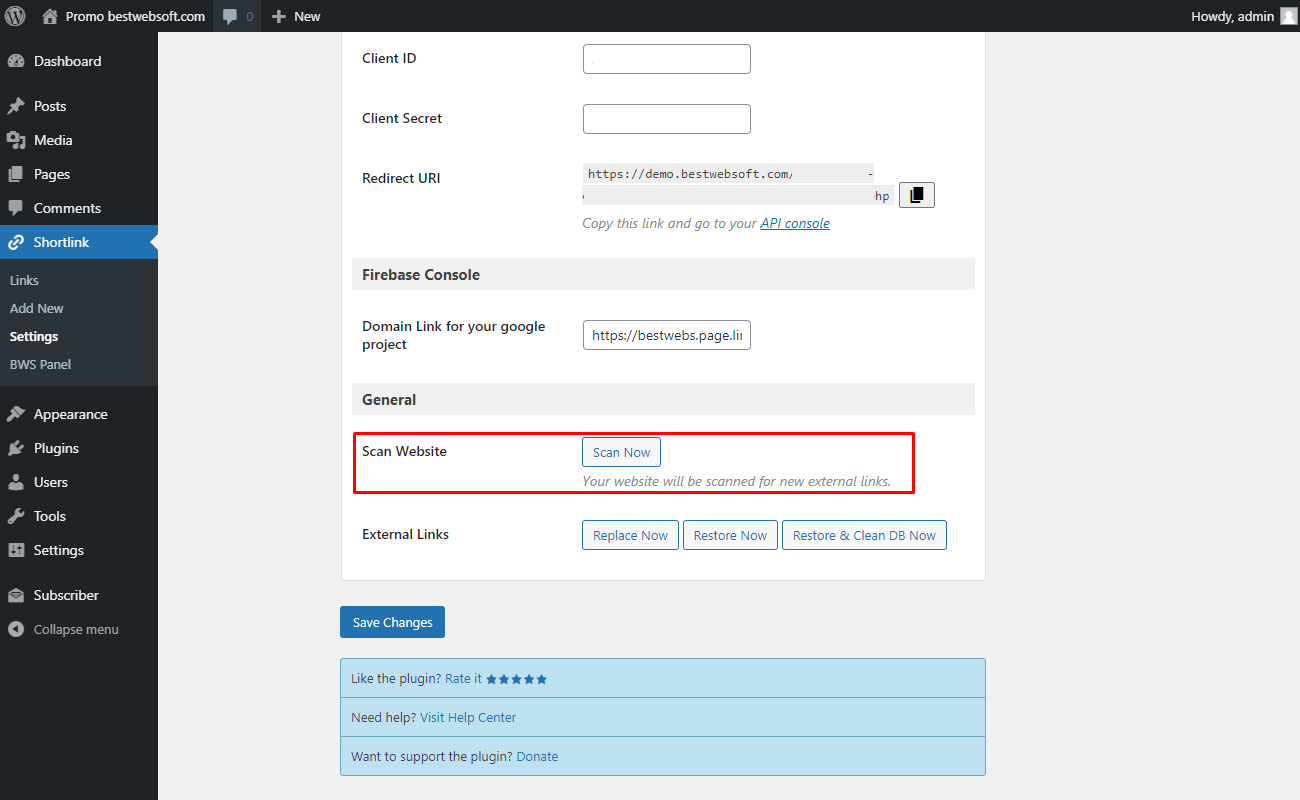
Task: Open Dashboard menu item
Action: click(79, 61)
